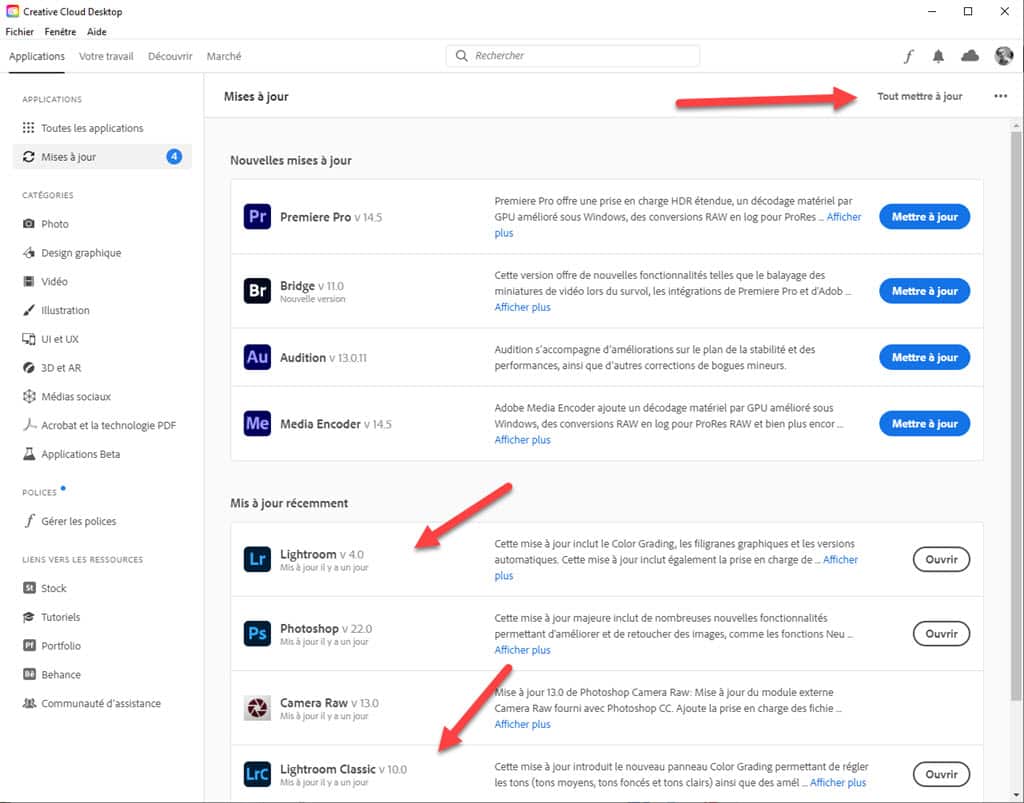This screenshot has height=803, width=1024.
Task: Open Lightroom with Ouvrir button
Action: [941, 559]
